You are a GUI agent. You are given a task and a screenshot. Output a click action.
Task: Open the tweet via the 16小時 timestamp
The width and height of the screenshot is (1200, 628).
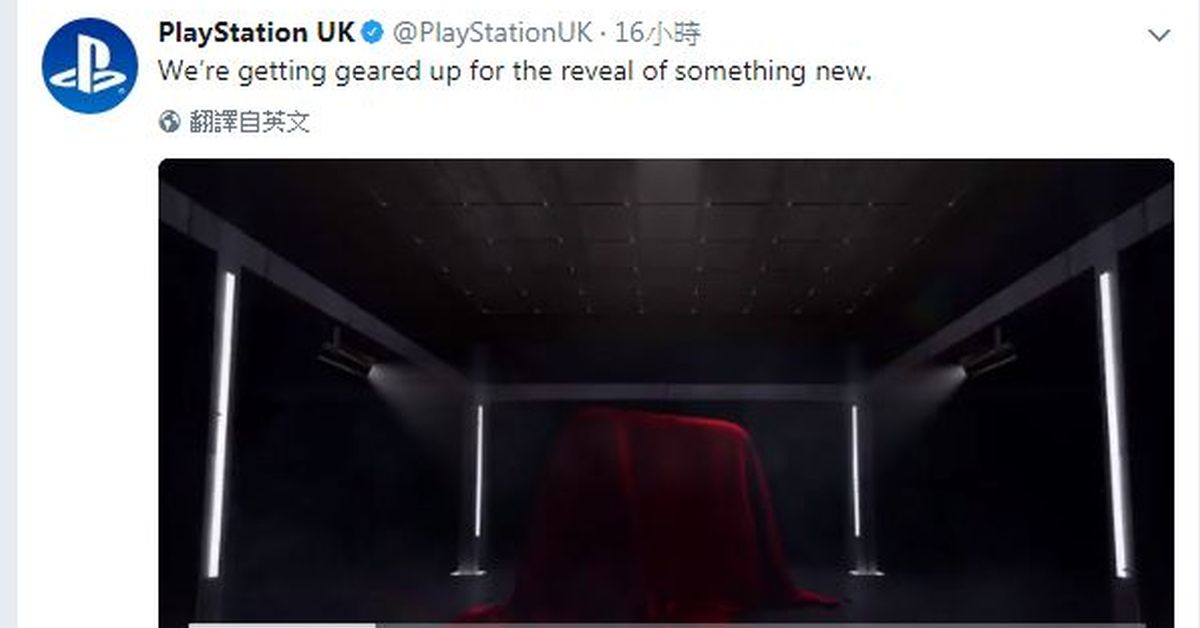658,34
